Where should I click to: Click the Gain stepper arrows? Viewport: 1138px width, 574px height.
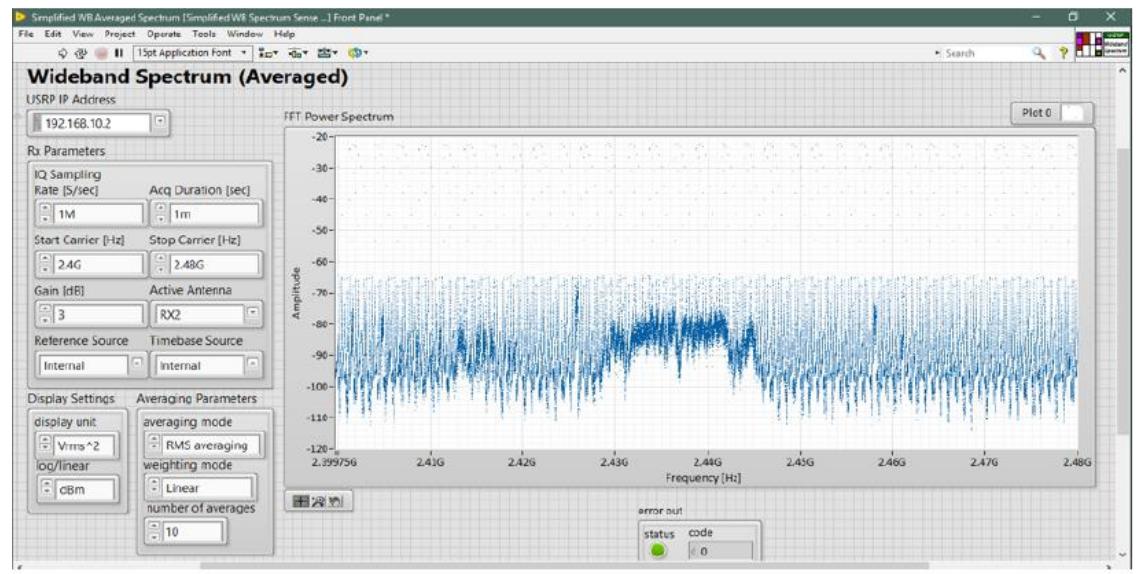44,314
